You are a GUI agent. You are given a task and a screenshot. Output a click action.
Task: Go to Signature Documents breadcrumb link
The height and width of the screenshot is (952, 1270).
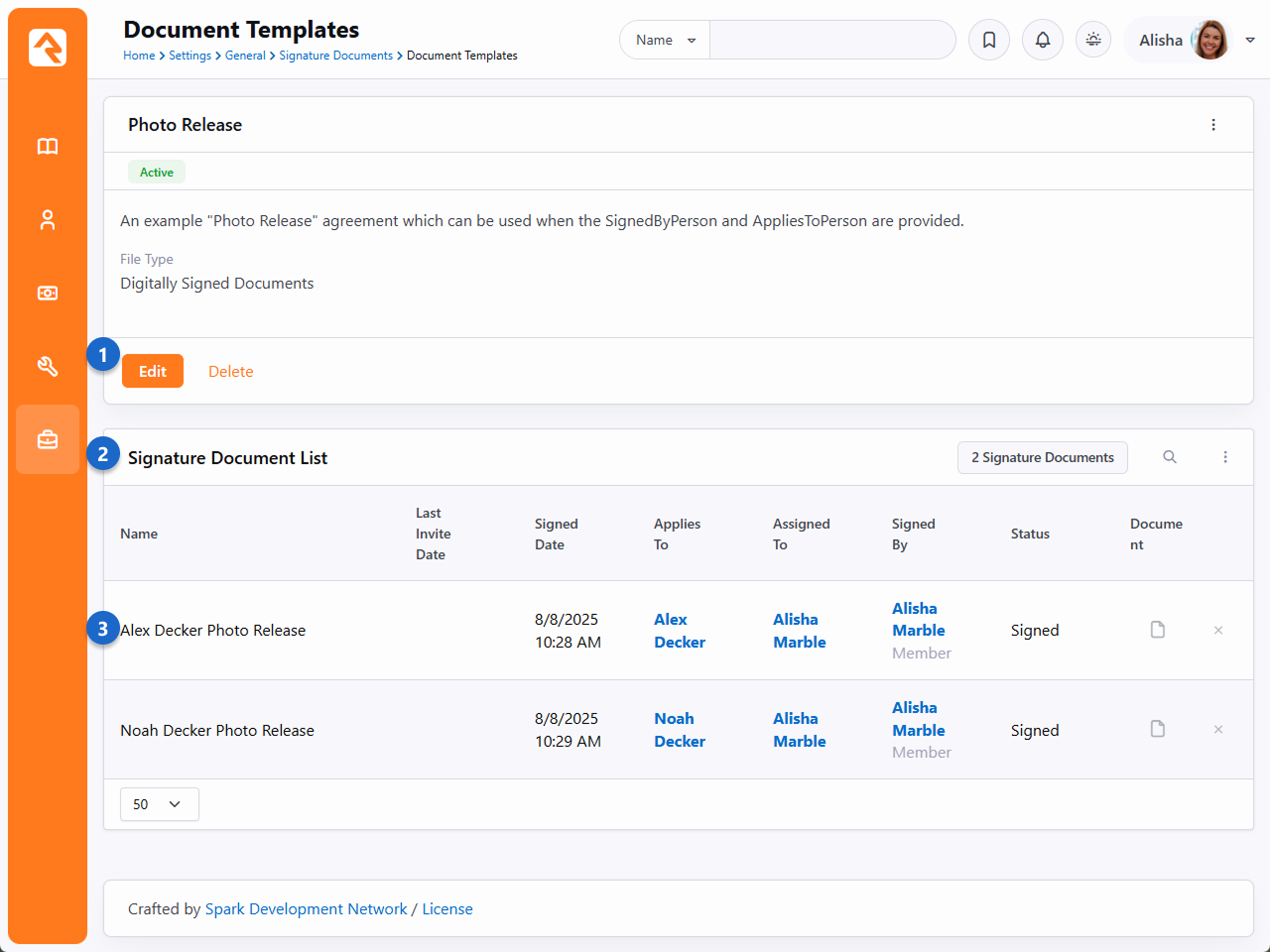coord(335,56)
